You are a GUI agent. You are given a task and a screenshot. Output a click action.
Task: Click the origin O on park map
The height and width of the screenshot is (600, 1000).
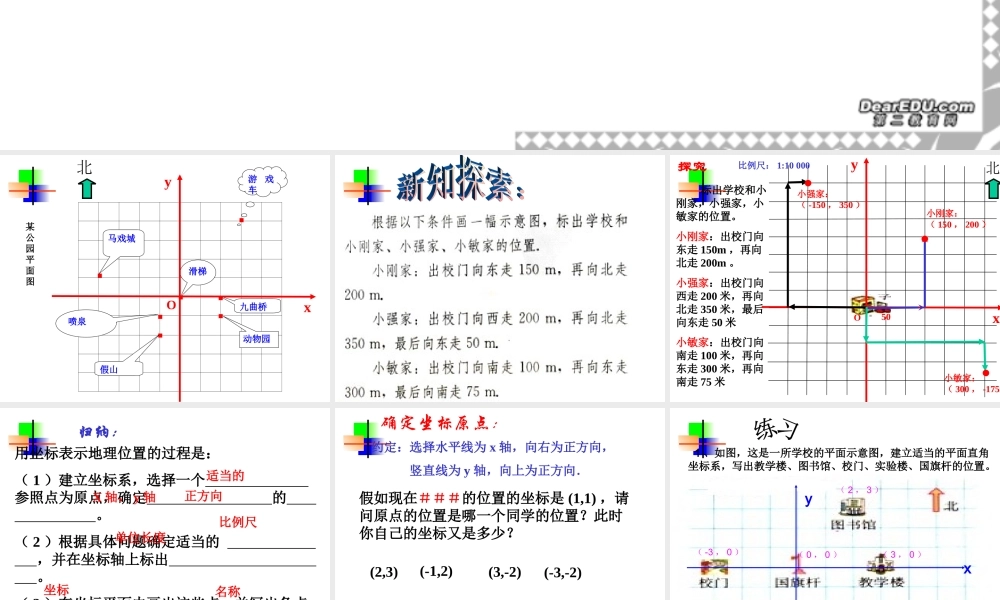click(x=171, y=305)
